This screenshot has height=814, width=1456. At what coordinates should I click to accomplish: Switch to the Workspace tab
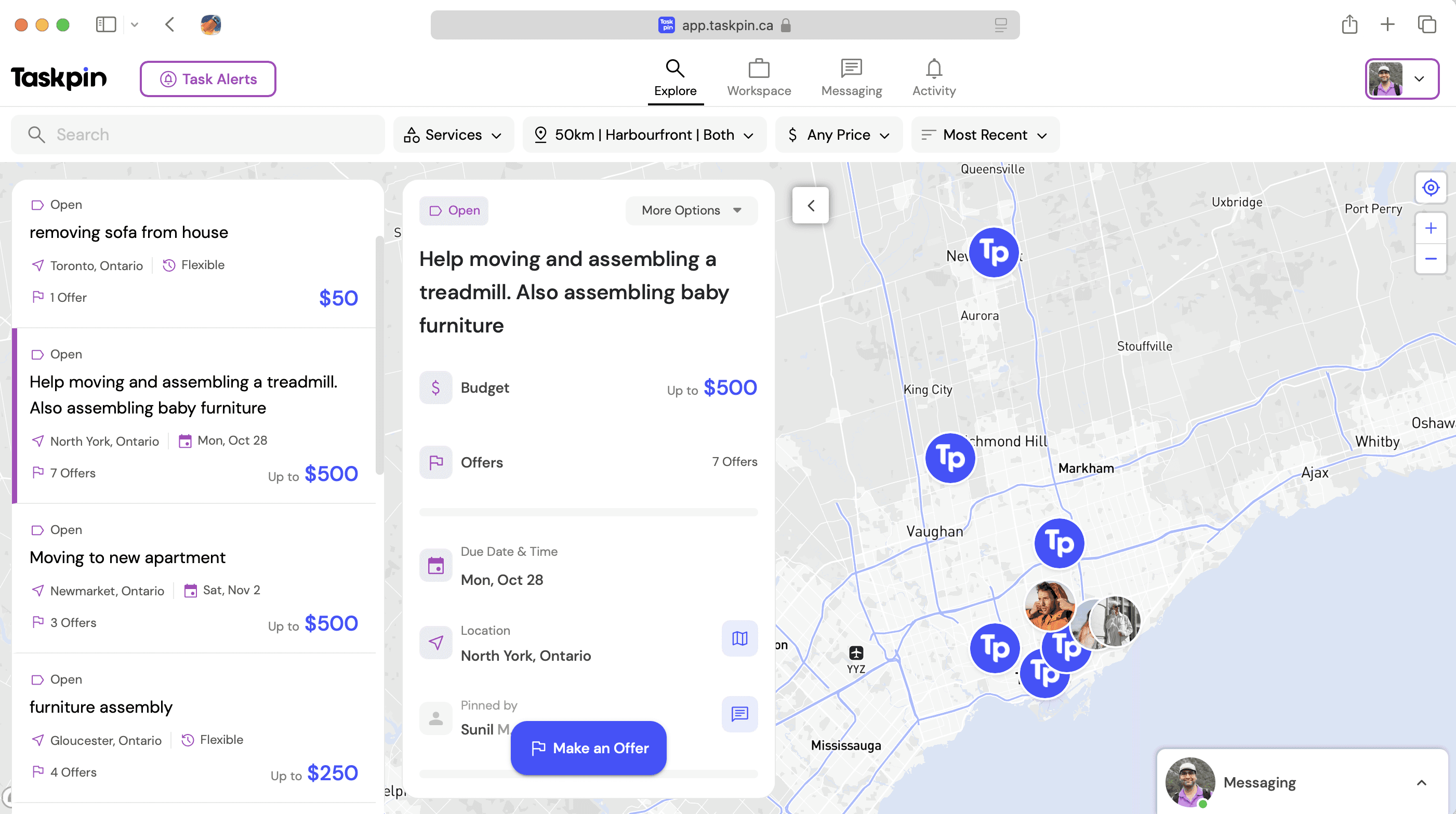759,78
